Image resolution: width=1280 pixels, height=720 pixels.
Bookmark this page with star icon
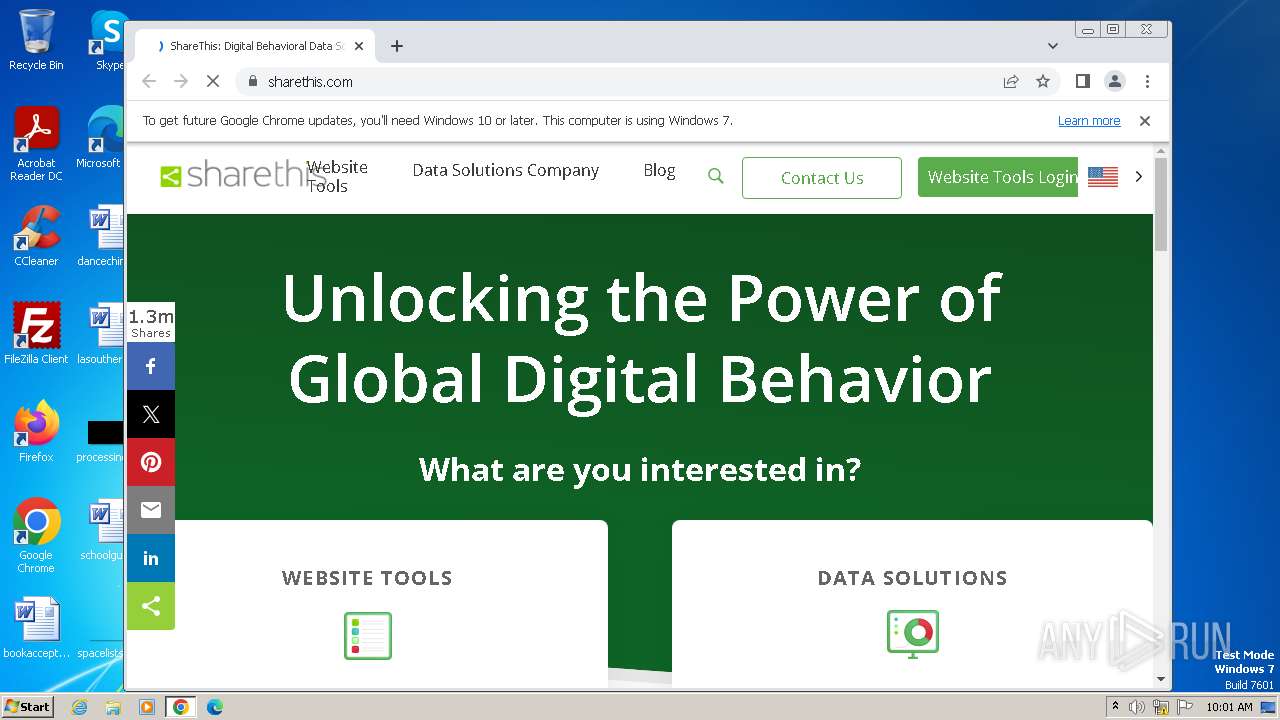click(1043, 82)
